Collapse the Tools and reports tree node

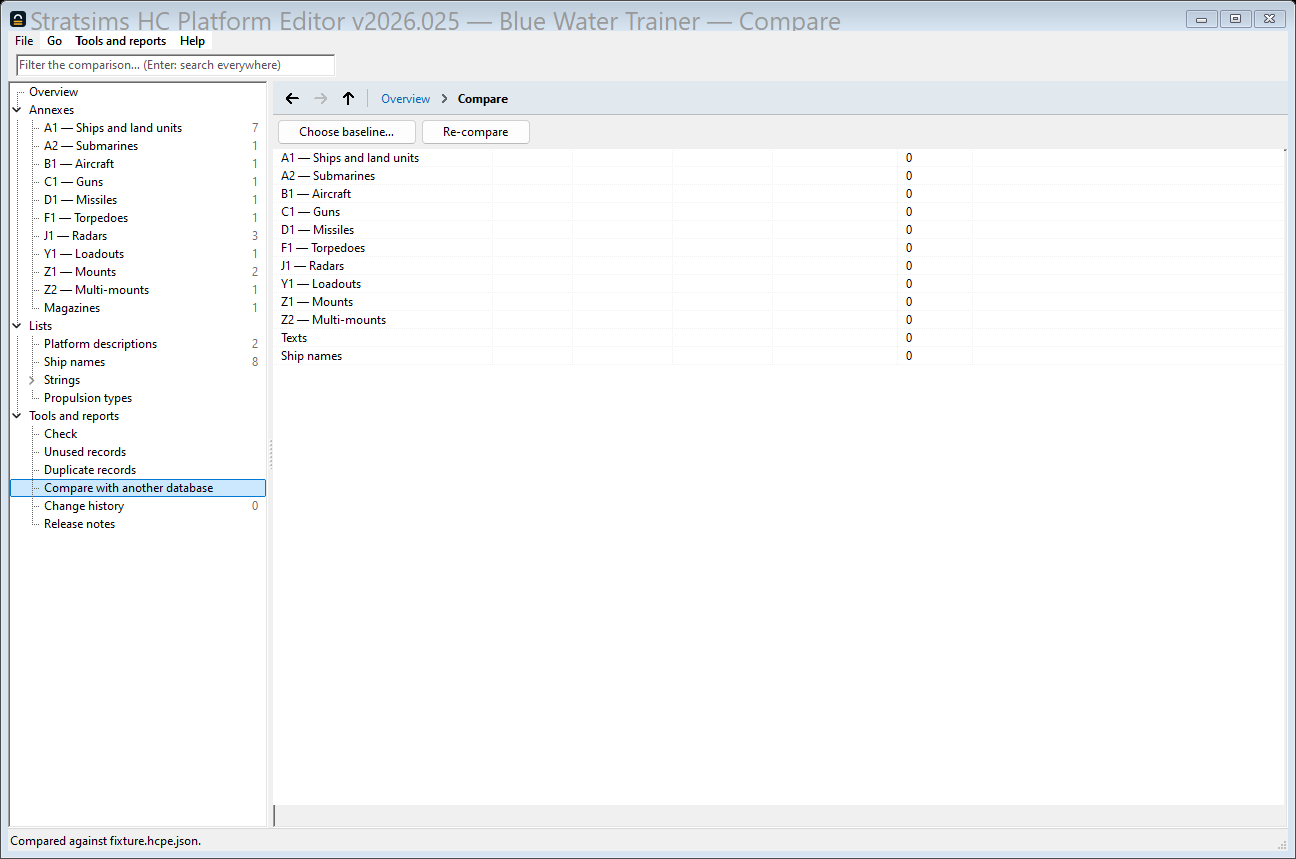click(x=17, y=416)
